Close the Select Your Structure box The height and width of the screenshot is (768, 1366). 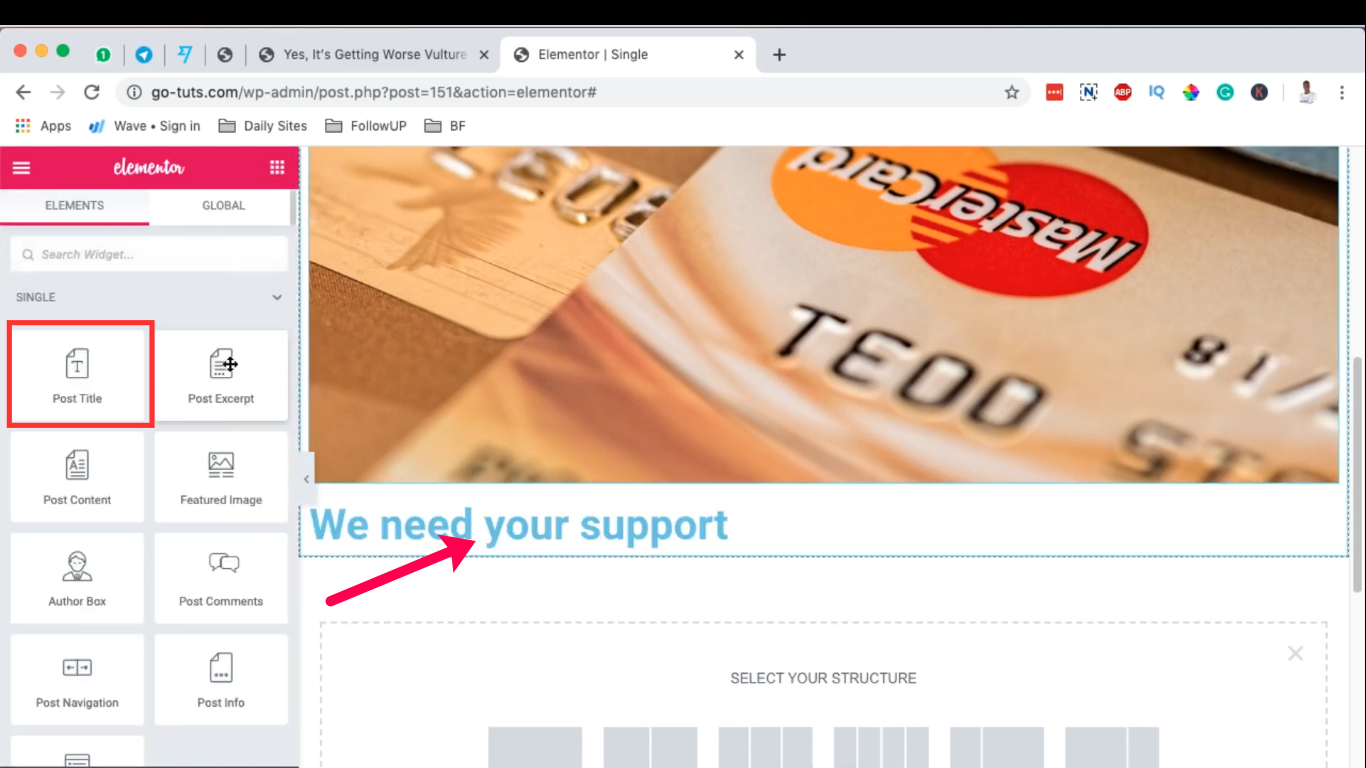[1295, 653]
